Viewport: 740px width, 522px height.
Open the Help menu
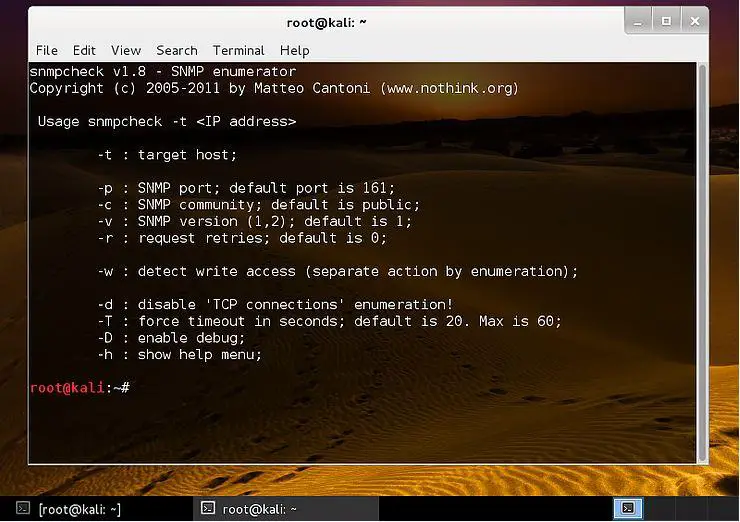point(294,51)
